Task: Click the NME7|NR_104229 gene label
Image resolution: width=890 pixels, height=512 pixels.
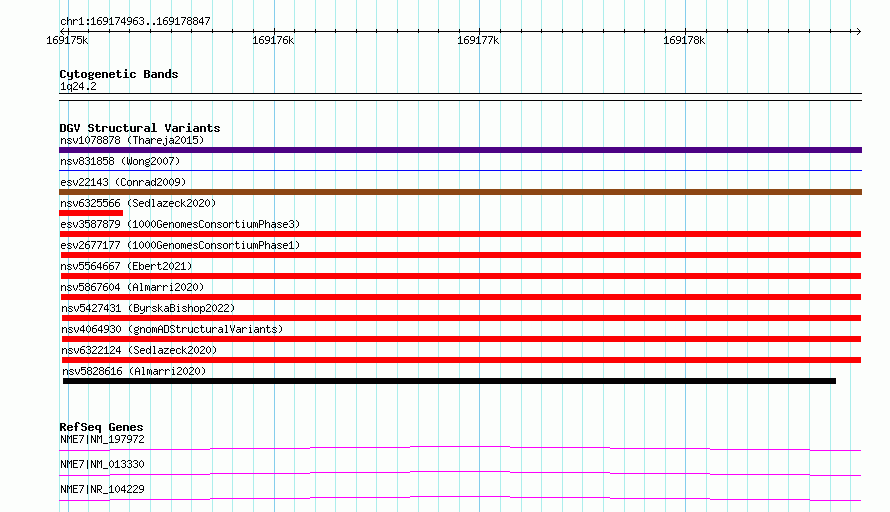Action: [102, 489]
